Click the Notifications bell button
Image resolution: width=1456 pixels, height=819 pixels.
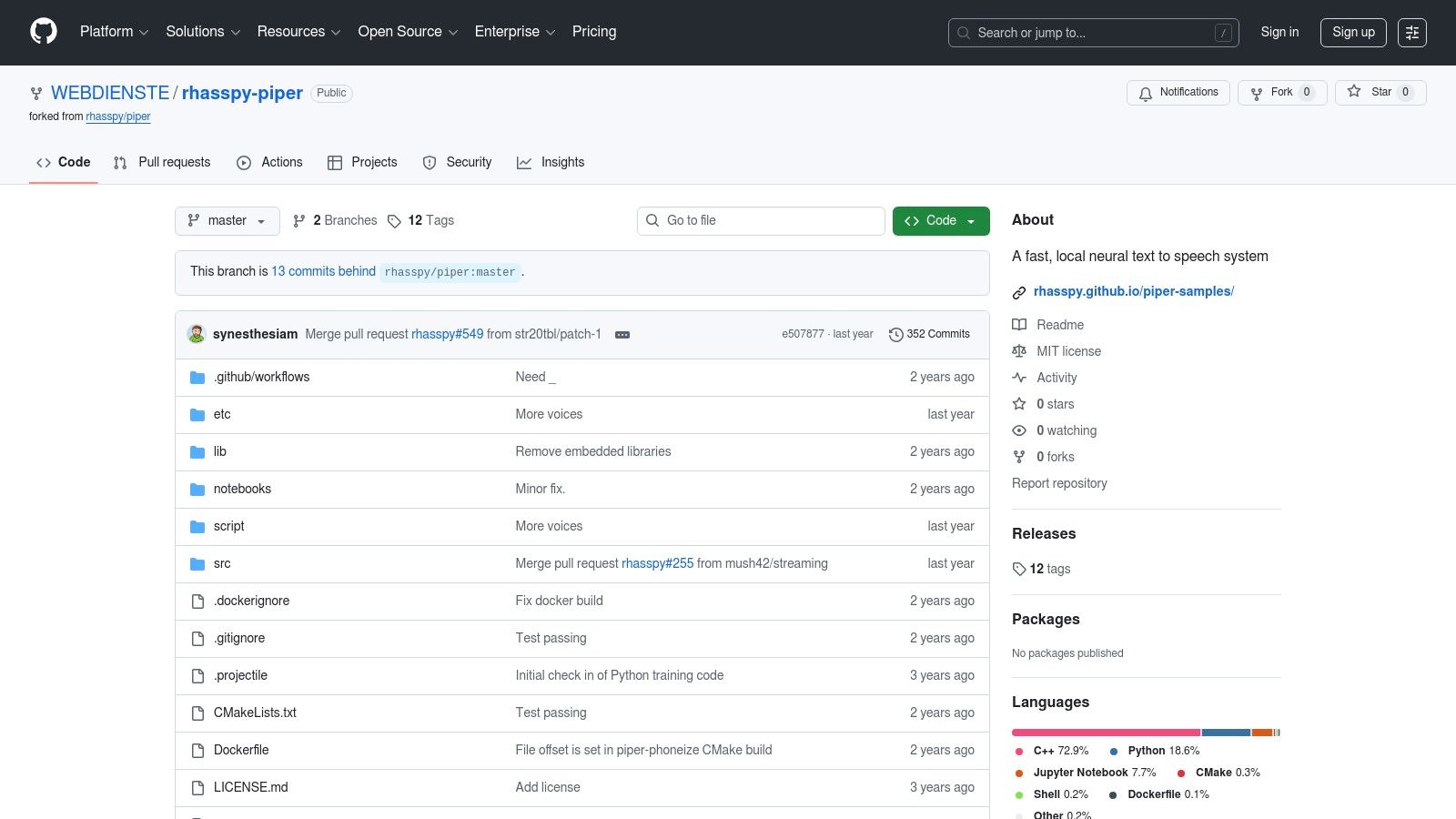[1178, 93]
